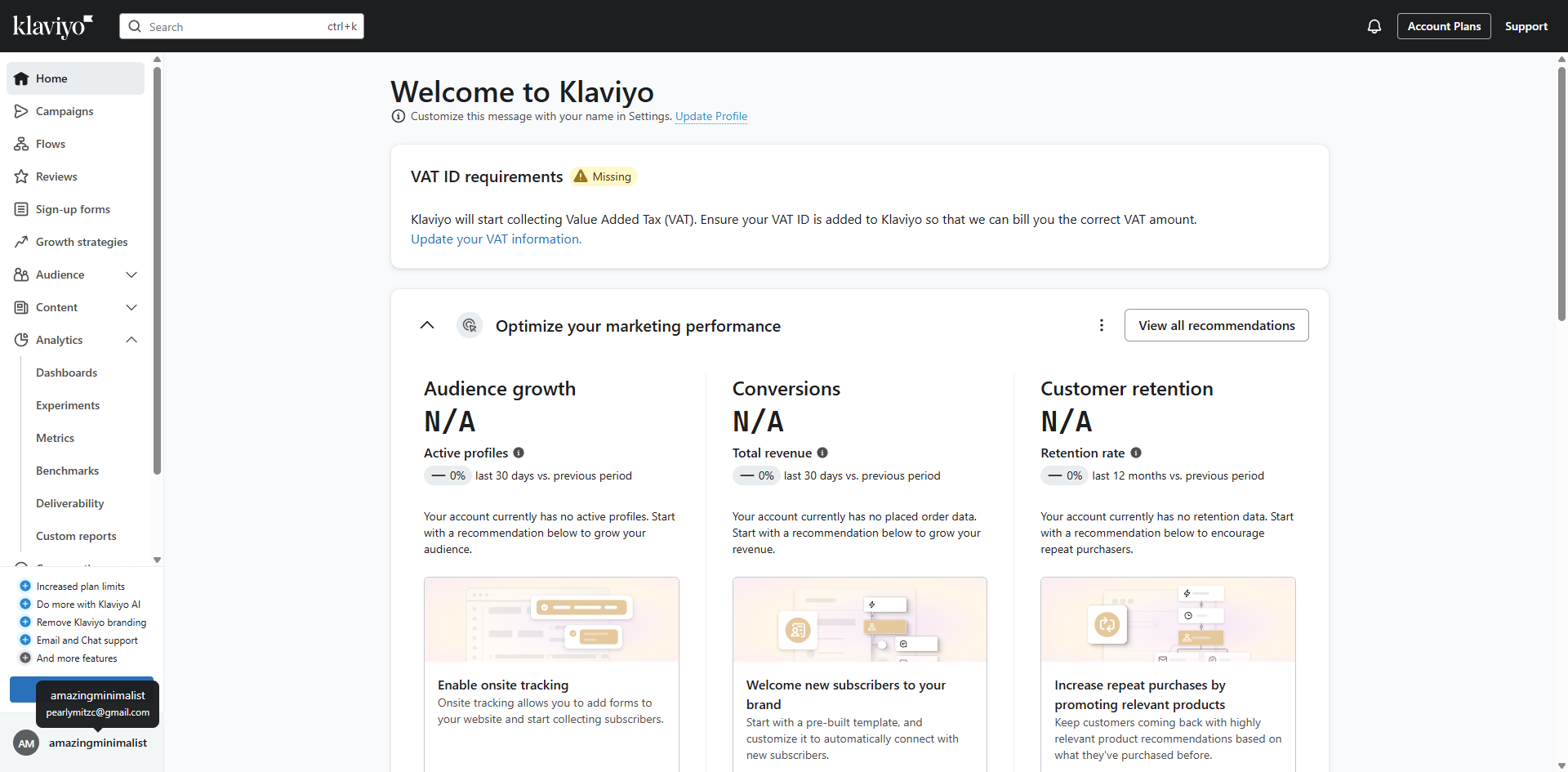Open Experiments under Analytics
This screenshot has height=772, width=1568.
point(68,405)
